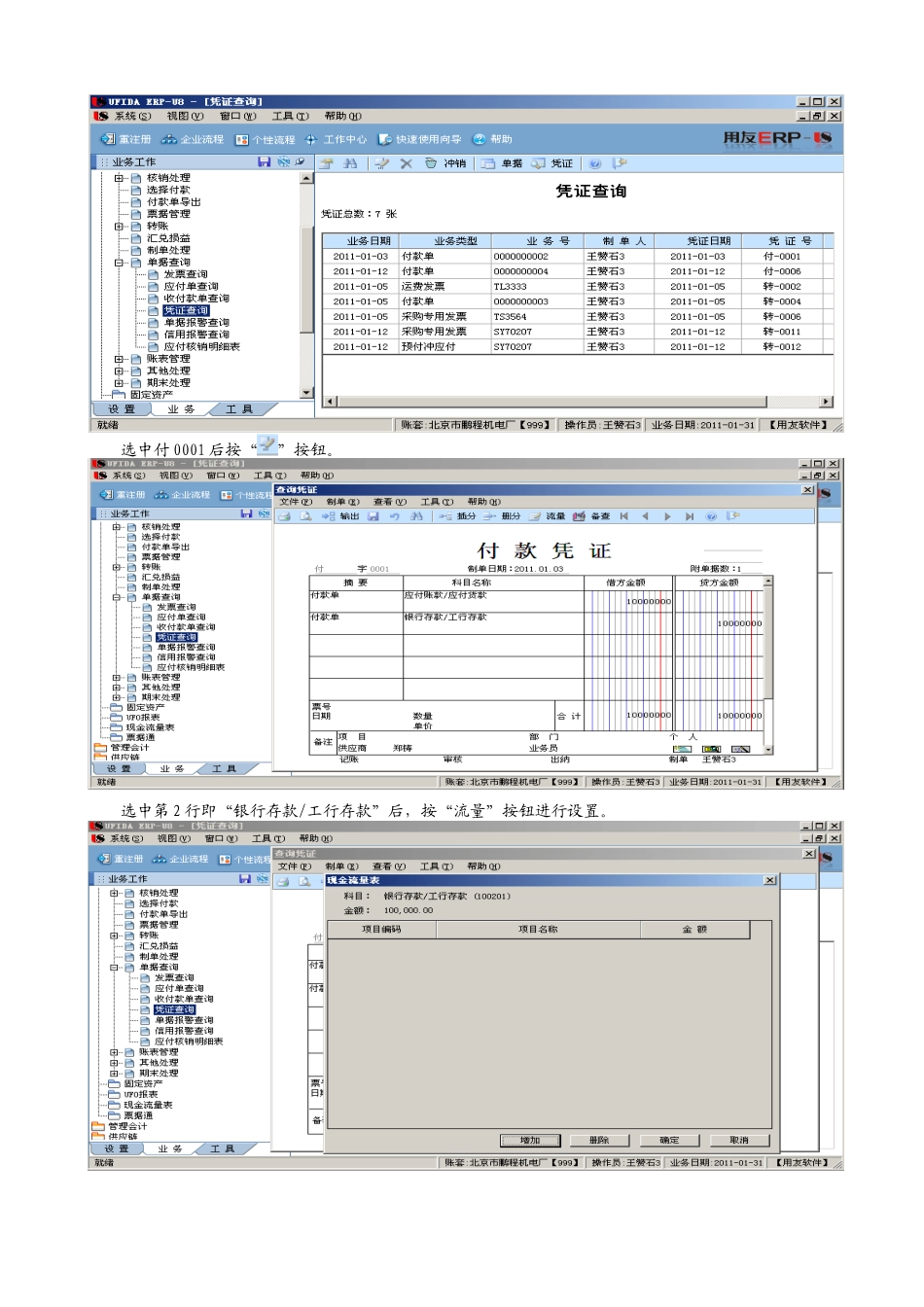Viewport: 924px width, 1307px height.
Task: Click the 帮助 question-mark icon in first toolbar
Action: coord(479,140)
